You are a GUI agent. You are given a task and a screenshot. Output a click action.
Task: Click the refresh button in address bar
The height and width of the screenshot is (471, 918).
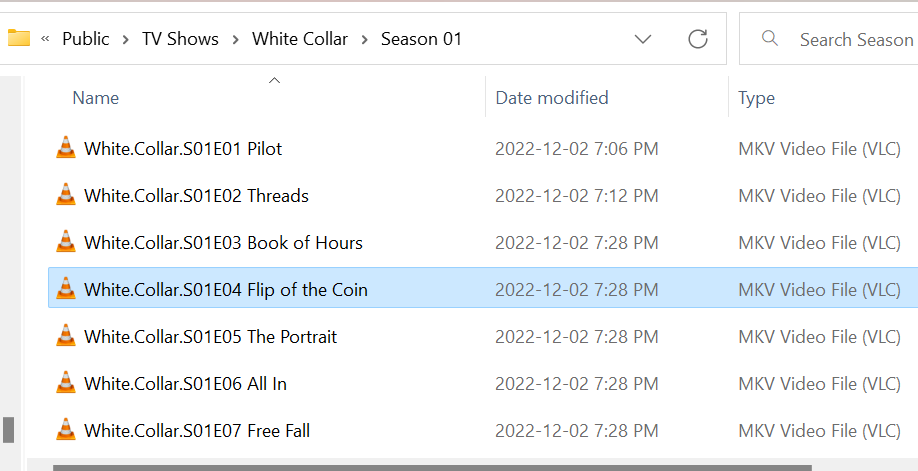[698, 39]
